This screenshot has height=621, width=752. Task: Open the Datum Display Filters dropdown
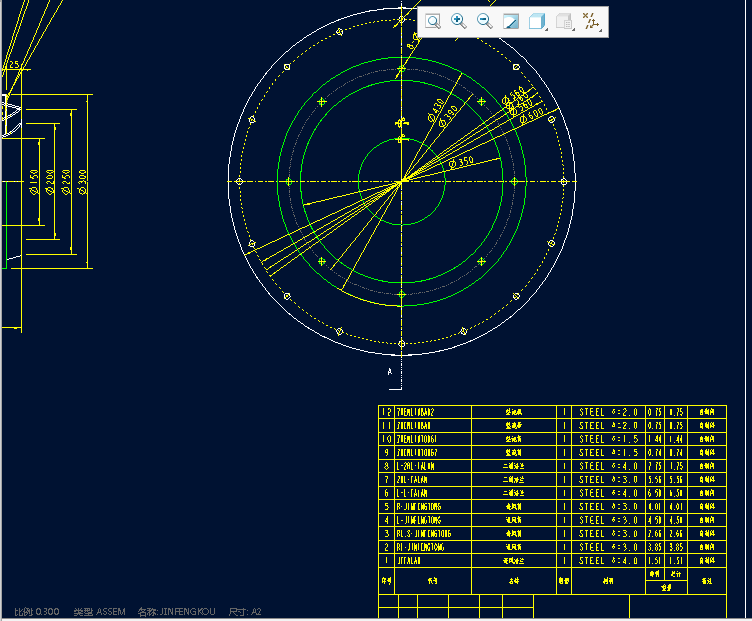(x=591, y=21)
